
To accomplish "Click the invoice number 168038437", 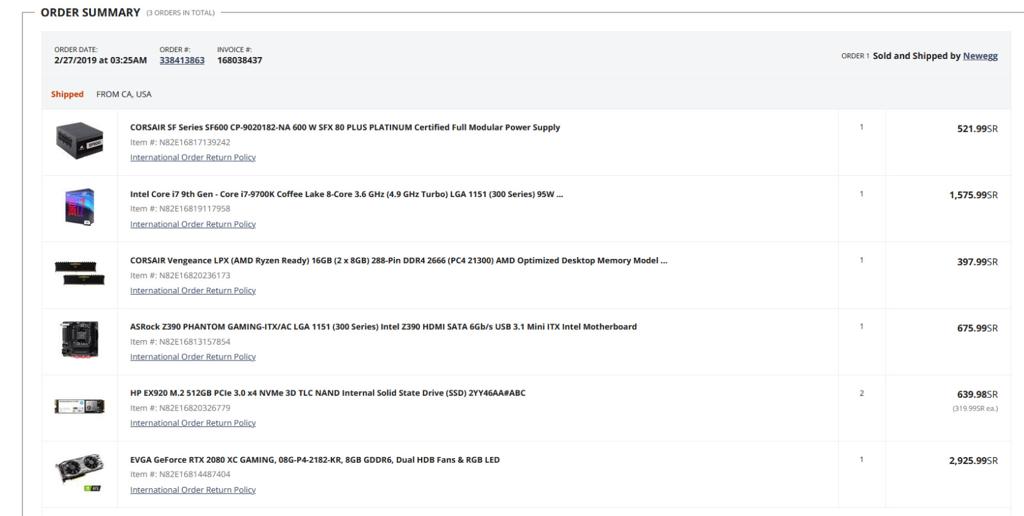I will [240, 60].
